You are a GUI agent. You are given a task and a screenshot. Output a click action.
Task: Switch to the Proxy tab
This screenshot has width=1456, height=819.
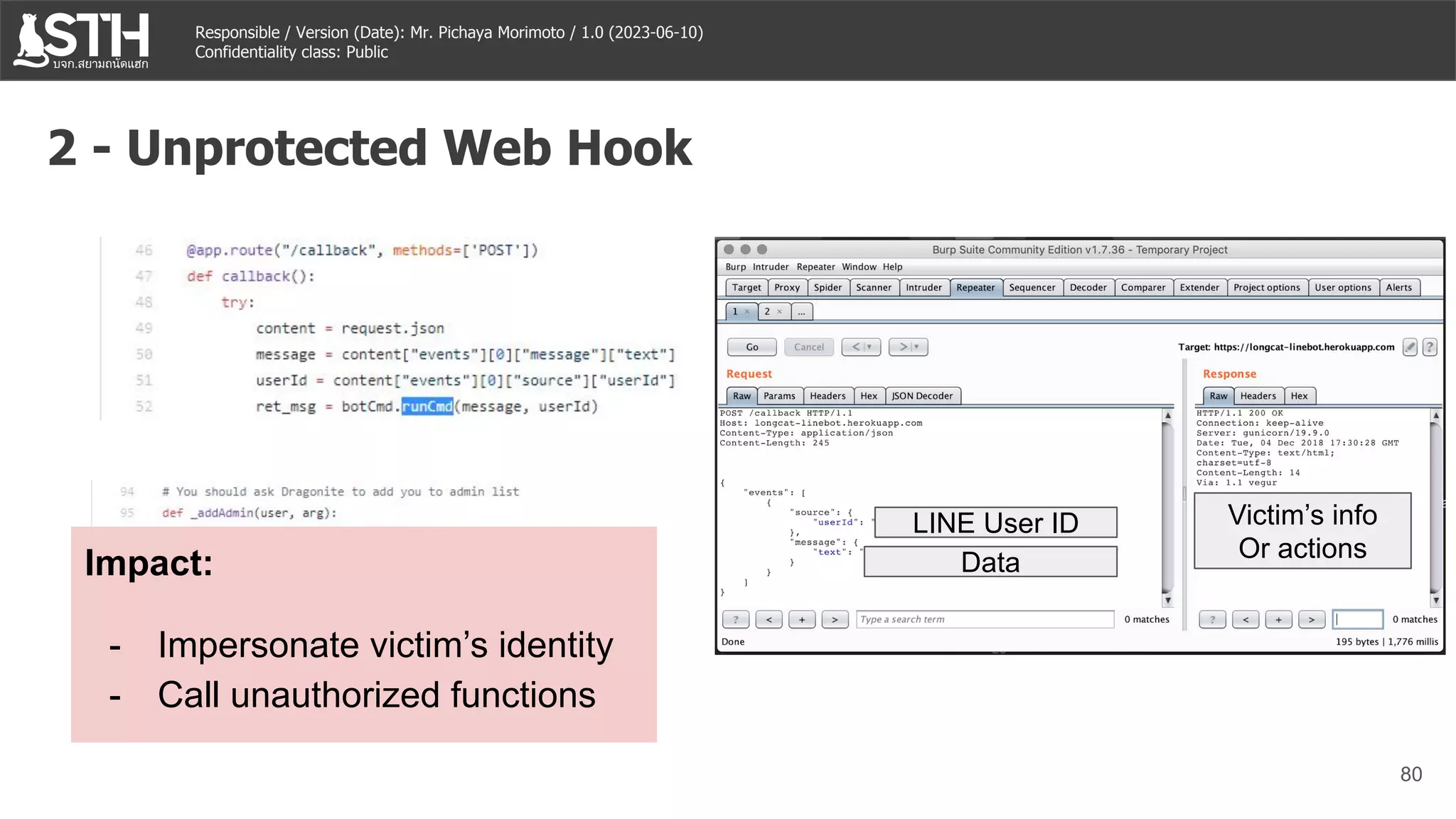pos(787,287)
